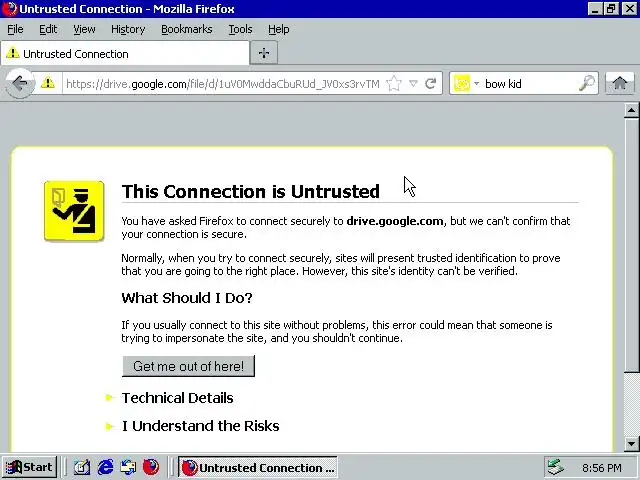
Task: Open the Help menu
Action: pyautogui.click(x=278, y=29)
